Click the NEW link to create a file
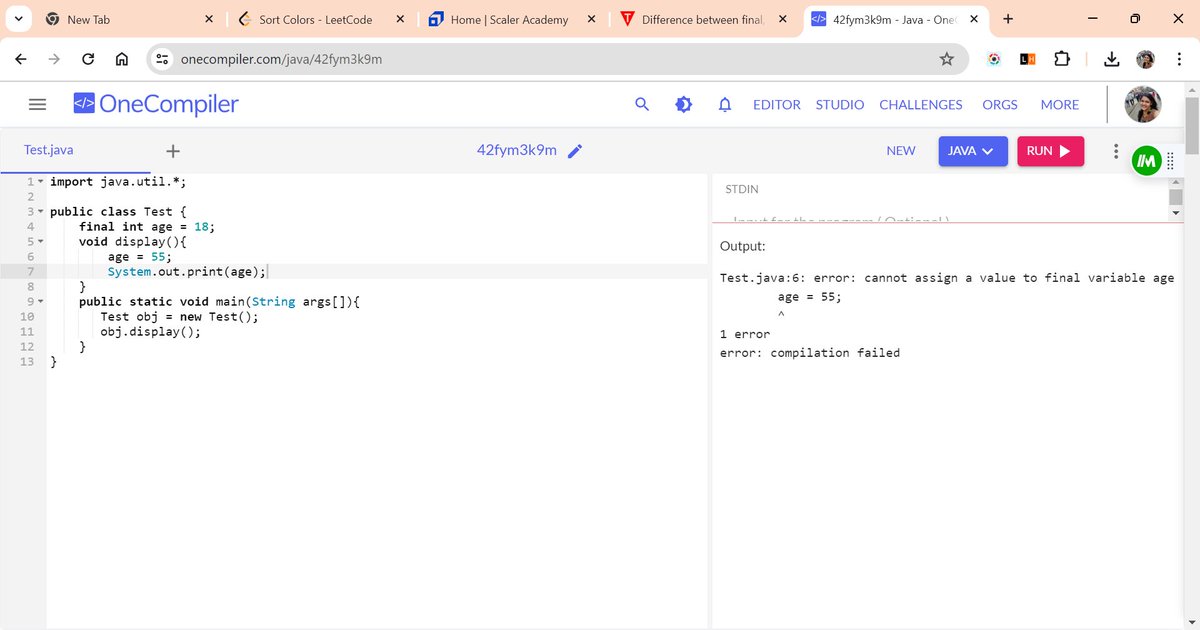1200x630 pixels. [900, 150]
